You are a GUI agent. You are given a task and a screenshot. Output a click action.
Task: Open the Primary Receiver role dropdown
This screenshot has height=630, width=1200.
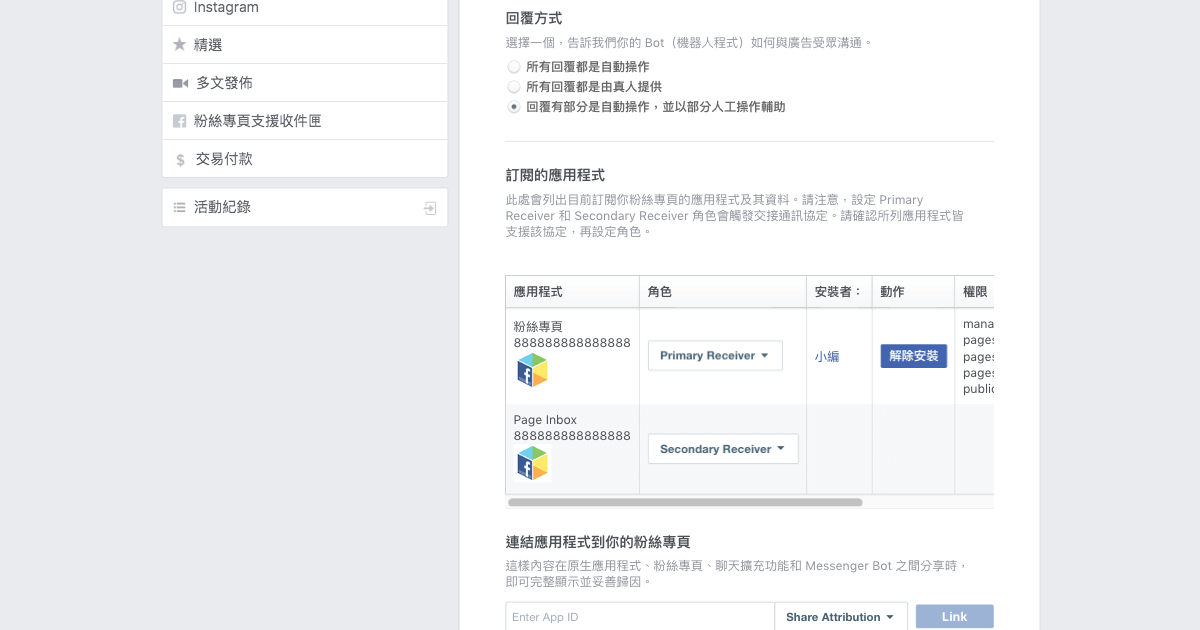[x=714, y=356]
